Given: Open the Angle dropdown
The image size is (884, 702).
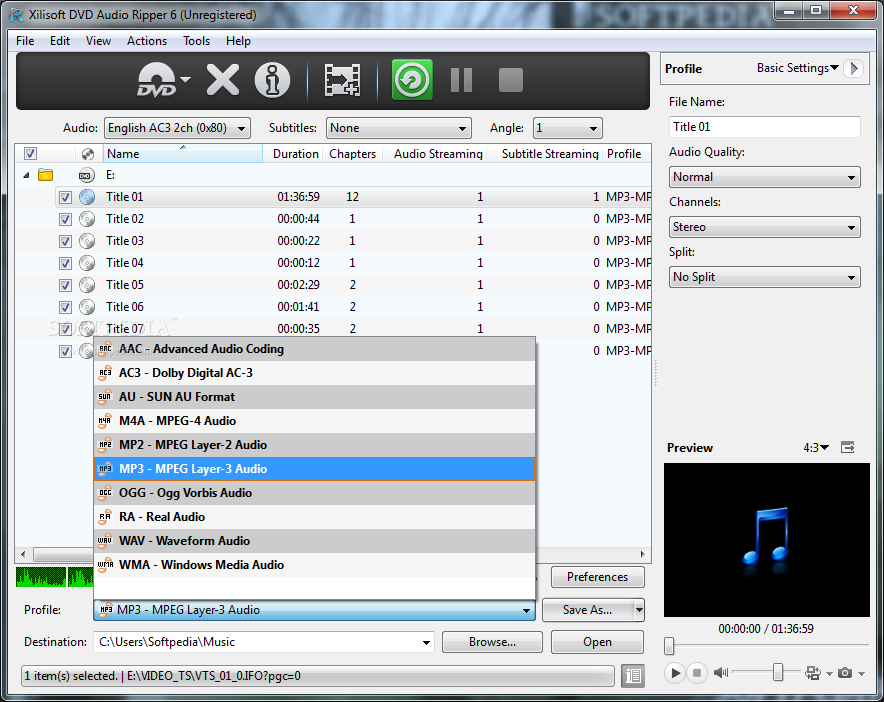Looking at the screenshot, I should (567, 128).
